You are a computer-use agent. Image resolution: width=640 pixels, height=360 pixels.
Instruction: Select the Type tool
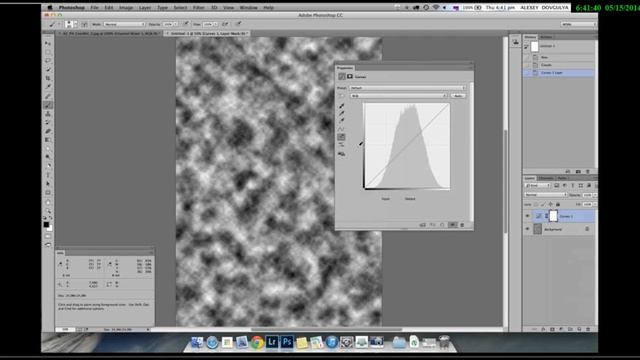click(x=48, y=175)
